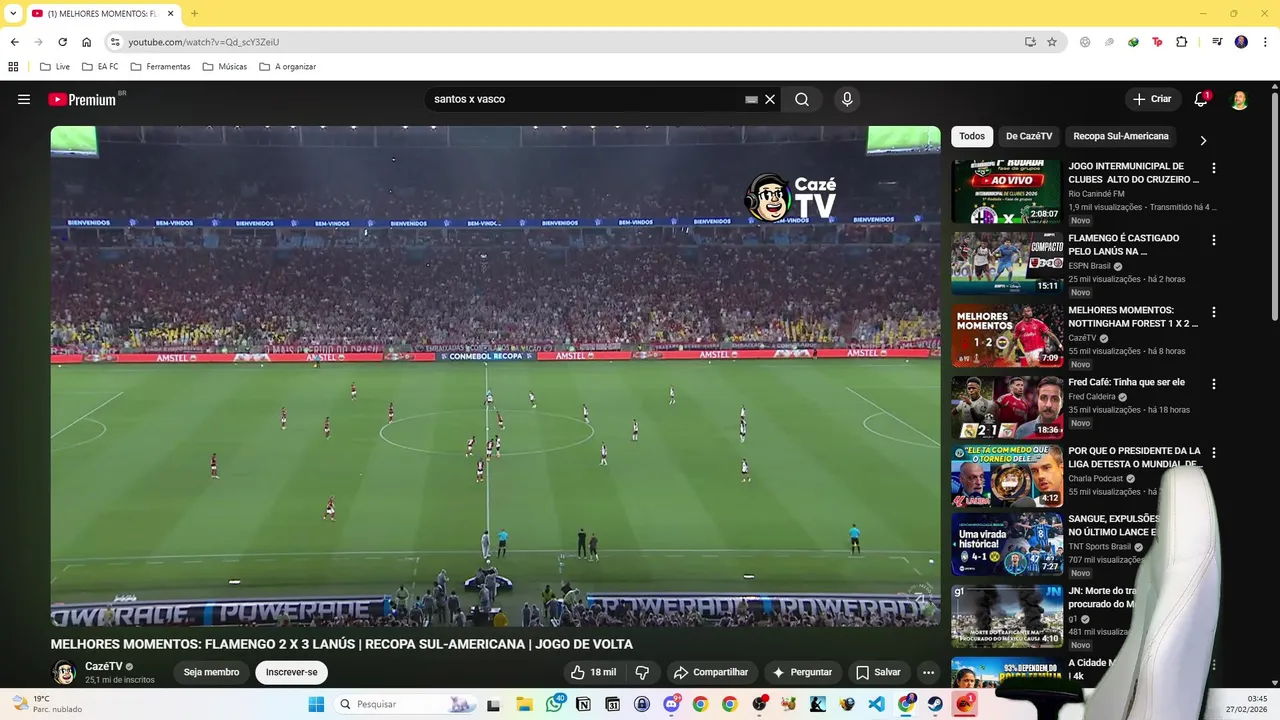
Task: Open the AO VIVO Jogo Intermunicipal thumbnail
Action: point(1007,191)
